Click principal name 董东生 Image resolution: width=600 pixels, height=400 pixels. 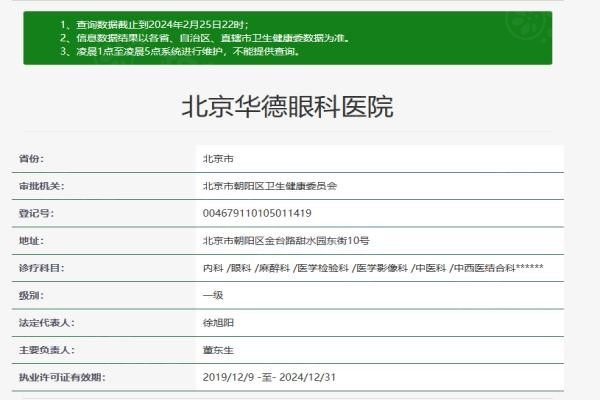tap(218, 350)
